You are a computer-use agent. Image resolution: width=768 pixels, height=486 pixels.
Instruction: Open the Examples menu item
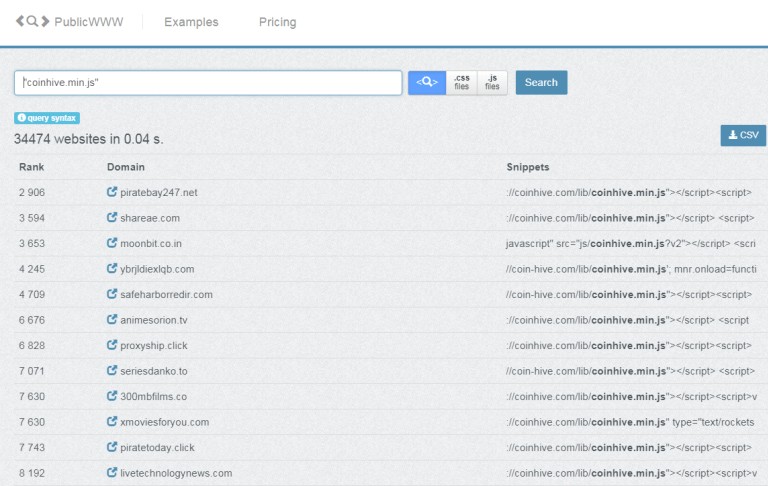click(x=191, y=22)
